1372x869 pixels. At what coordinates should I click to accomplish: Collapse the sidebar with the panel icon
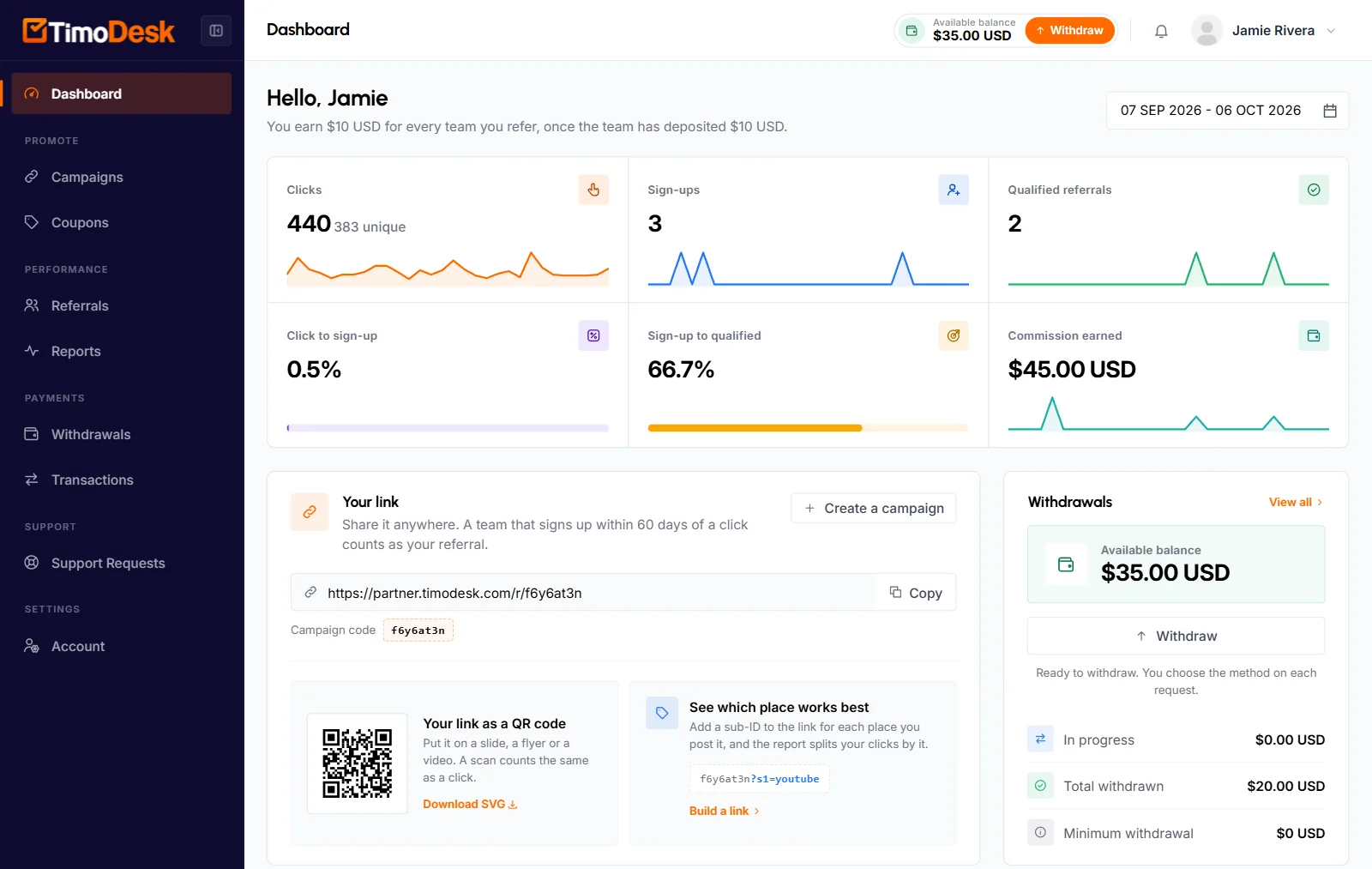[x=216, y=31]
